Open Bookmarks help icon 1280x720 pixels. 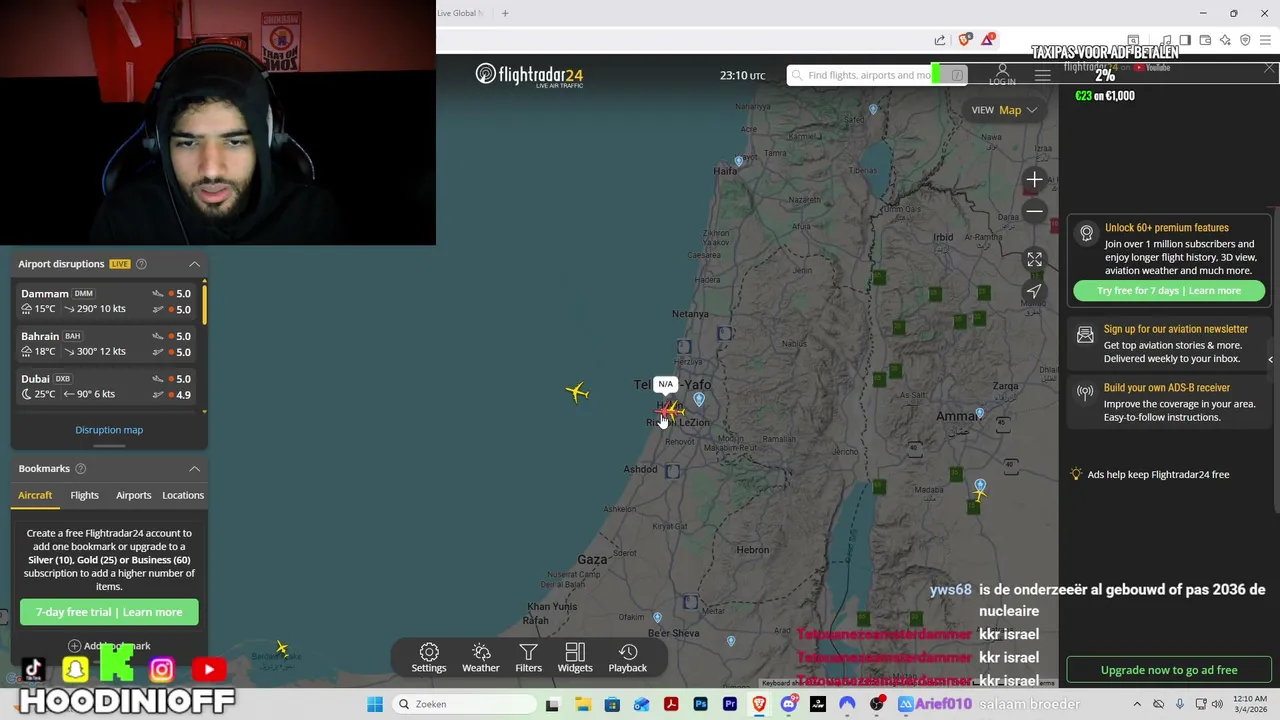[x=80, y=468]
